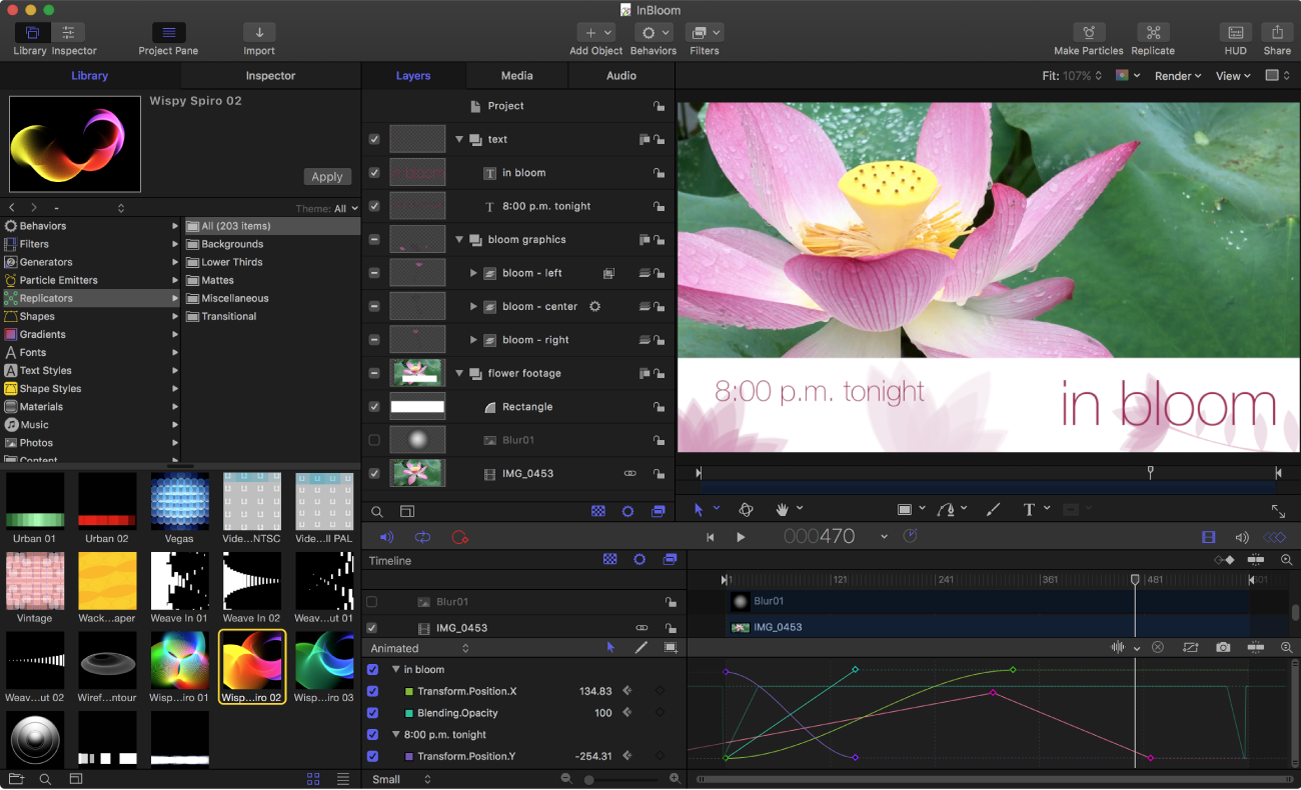Viewport: 1301px width, 790px height.
Task: Switch to the Inspector tab
Action: pos(270,76)
